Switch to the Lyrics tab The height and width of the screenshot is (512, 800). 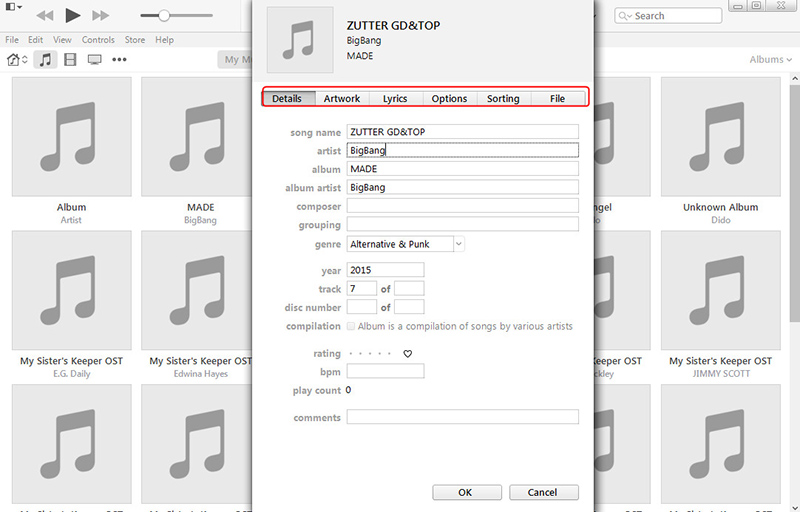coord(395,98)
